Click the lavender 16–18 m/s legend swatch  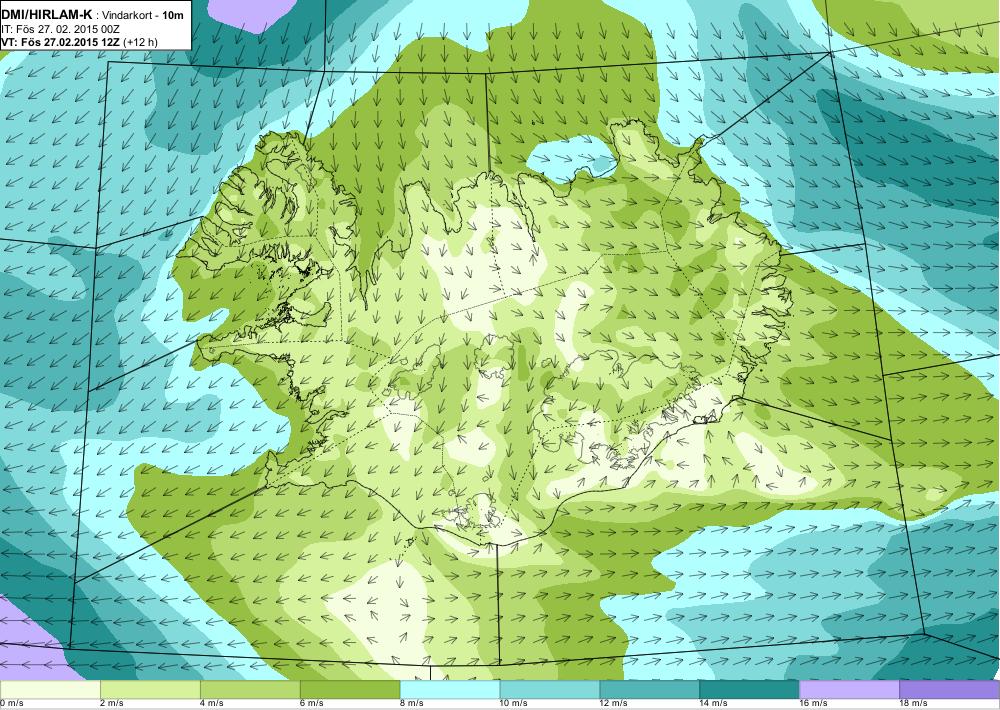coord(849,690)
